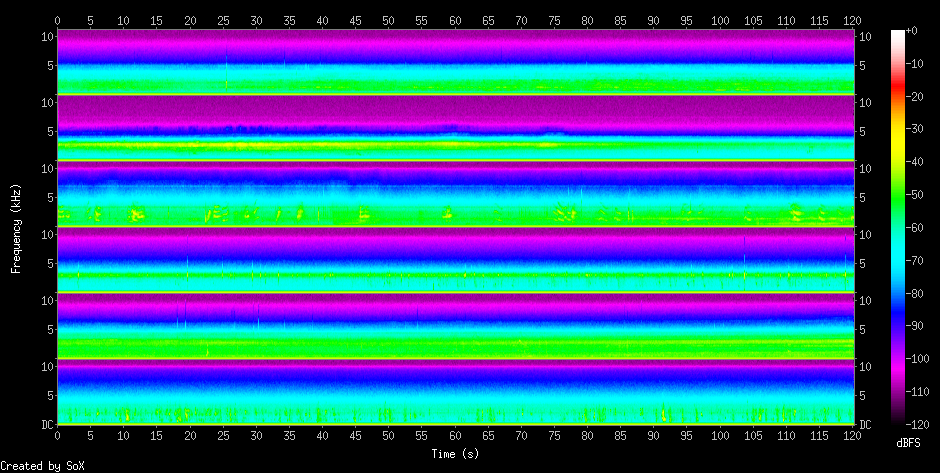The image size is (940, 473).
Task: Click the fifth channel spectrogram from top
Action: (455, 325)
